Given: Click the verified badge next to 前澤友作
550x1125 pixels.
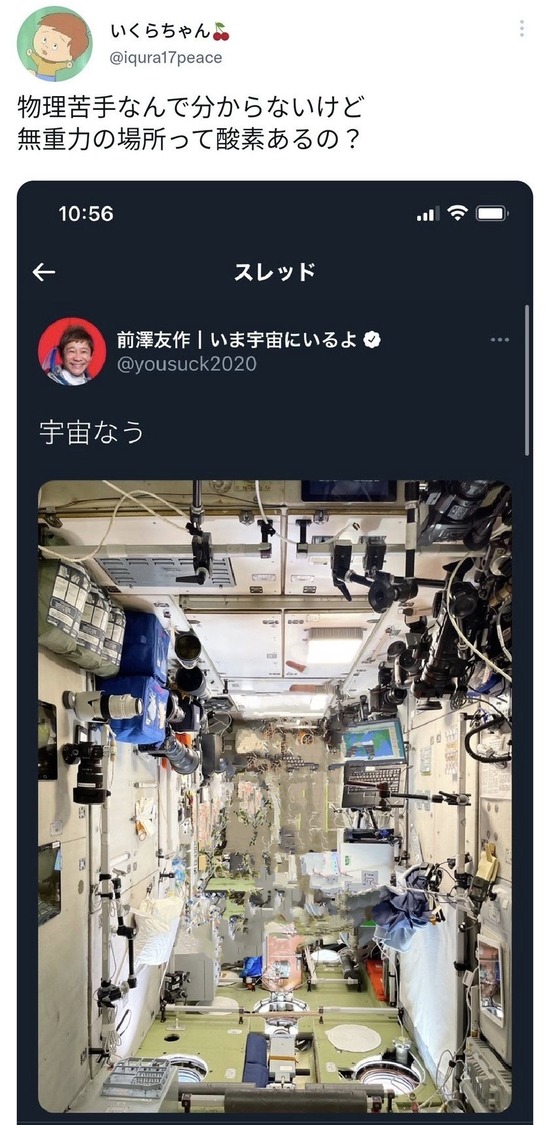Looking at the screenshot, I should pos(371,340).
